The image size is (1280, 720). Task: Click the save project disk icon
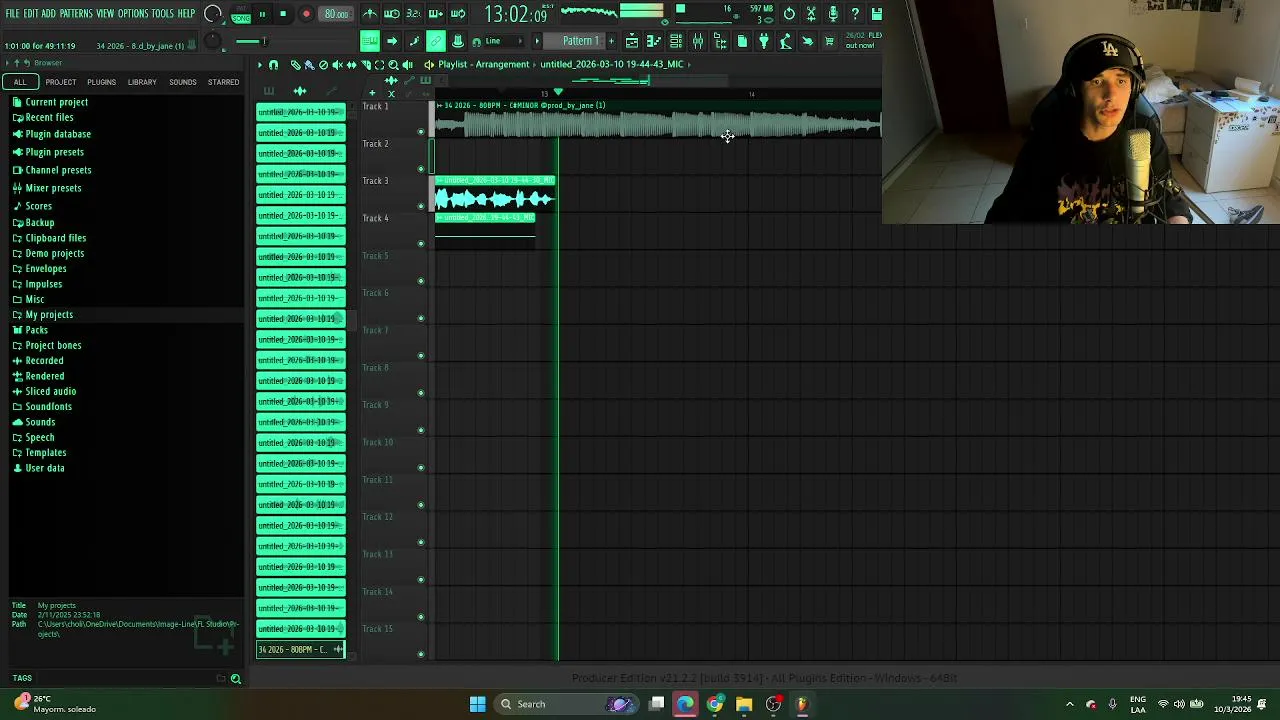tap(877, 14)
